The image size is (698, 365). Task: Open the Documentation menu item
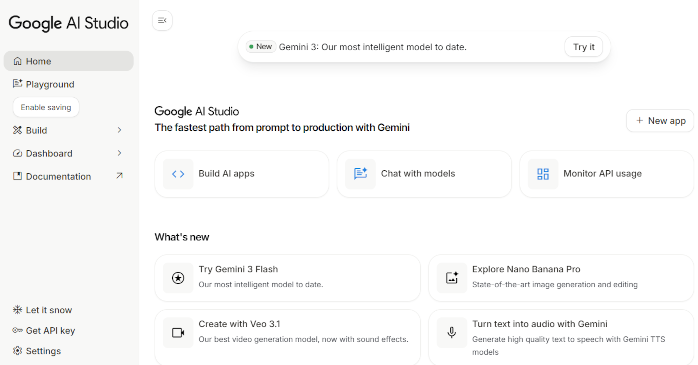[69, 177]
